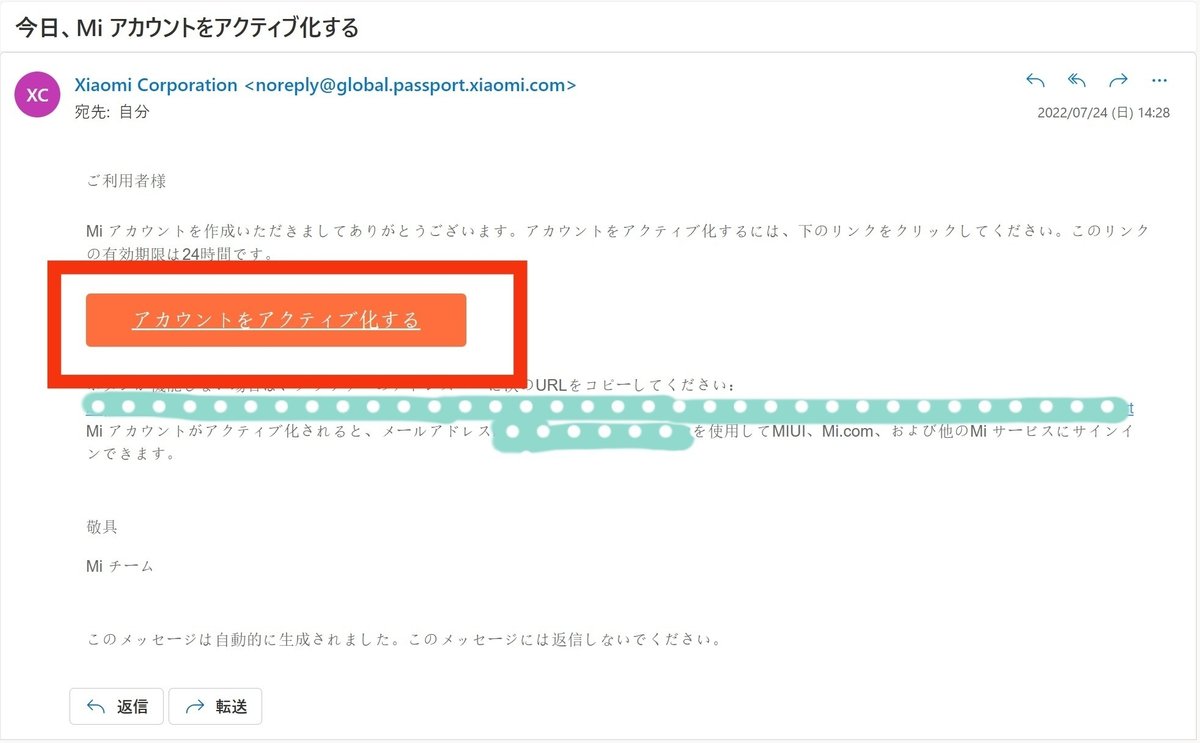Open the more actions ellipsis menu

(1160, 81)
